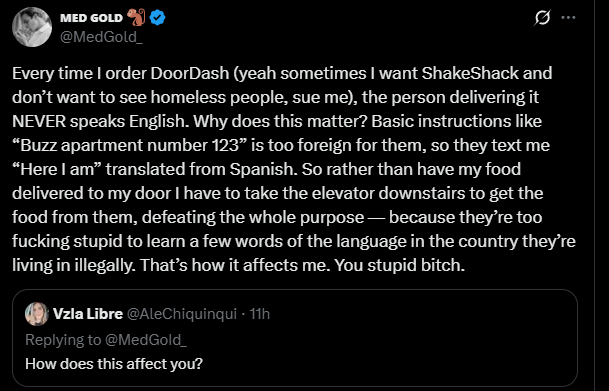
Task: Open quoted text "How does this affect you?"
Action: [x=114, y=364]
